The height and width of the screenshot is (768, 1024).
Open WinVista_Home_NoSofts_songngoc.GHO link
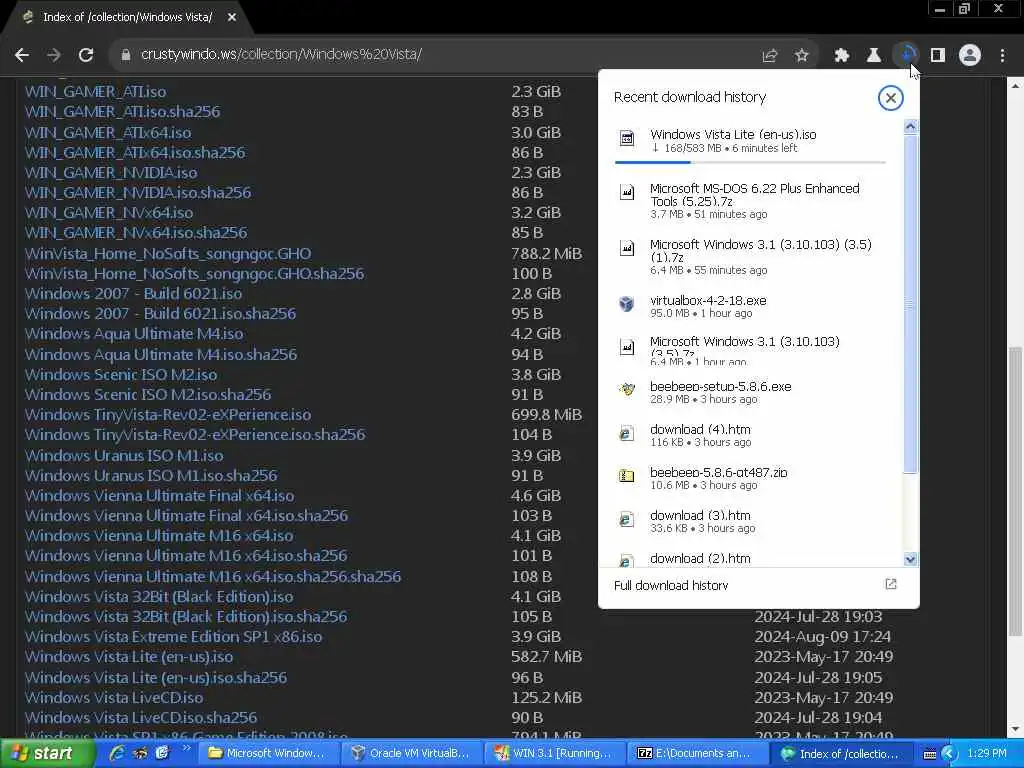coord(168,253)
